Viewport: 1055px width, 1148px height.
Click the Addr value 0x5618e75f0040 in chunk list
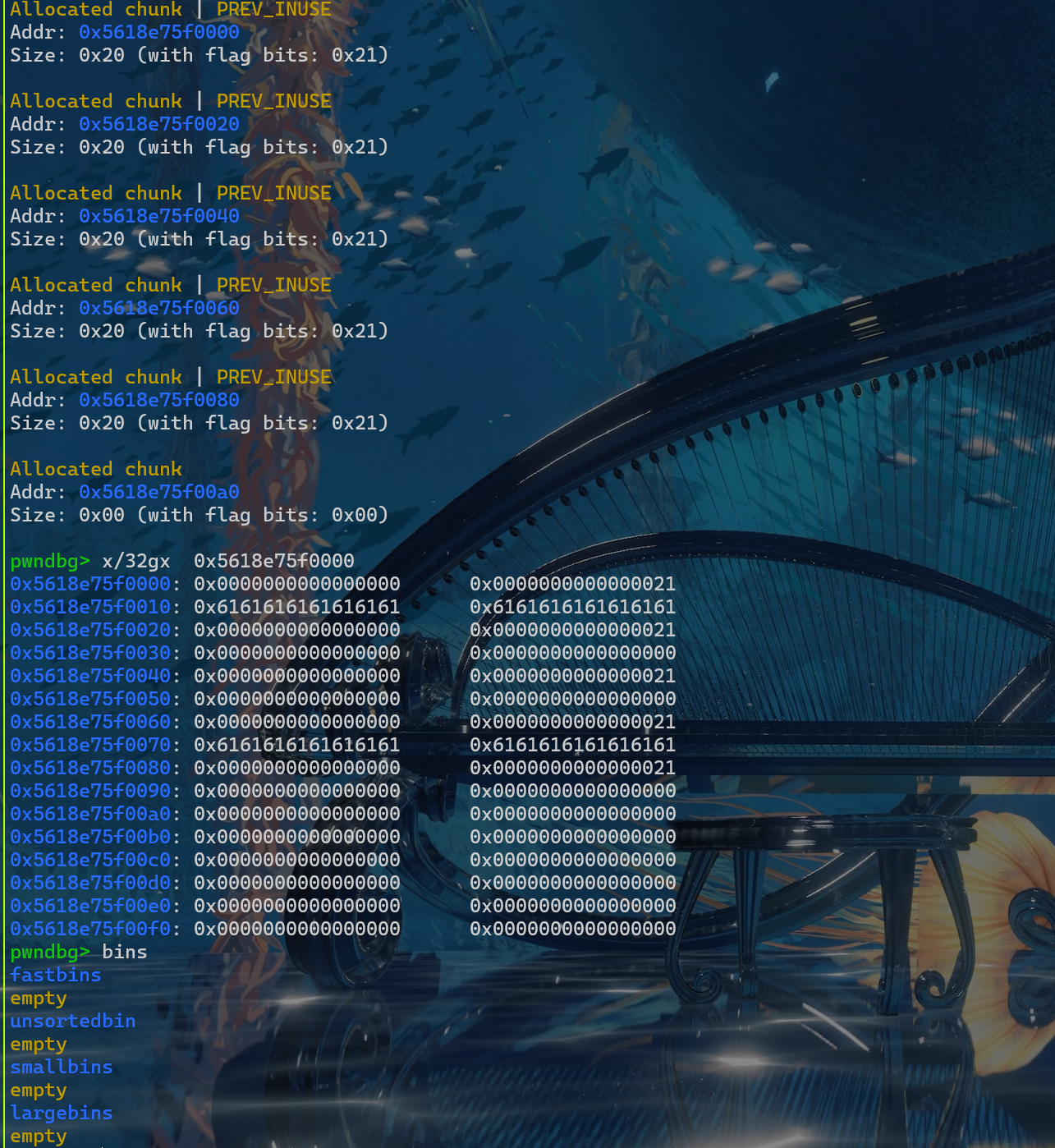coord(158,217)
